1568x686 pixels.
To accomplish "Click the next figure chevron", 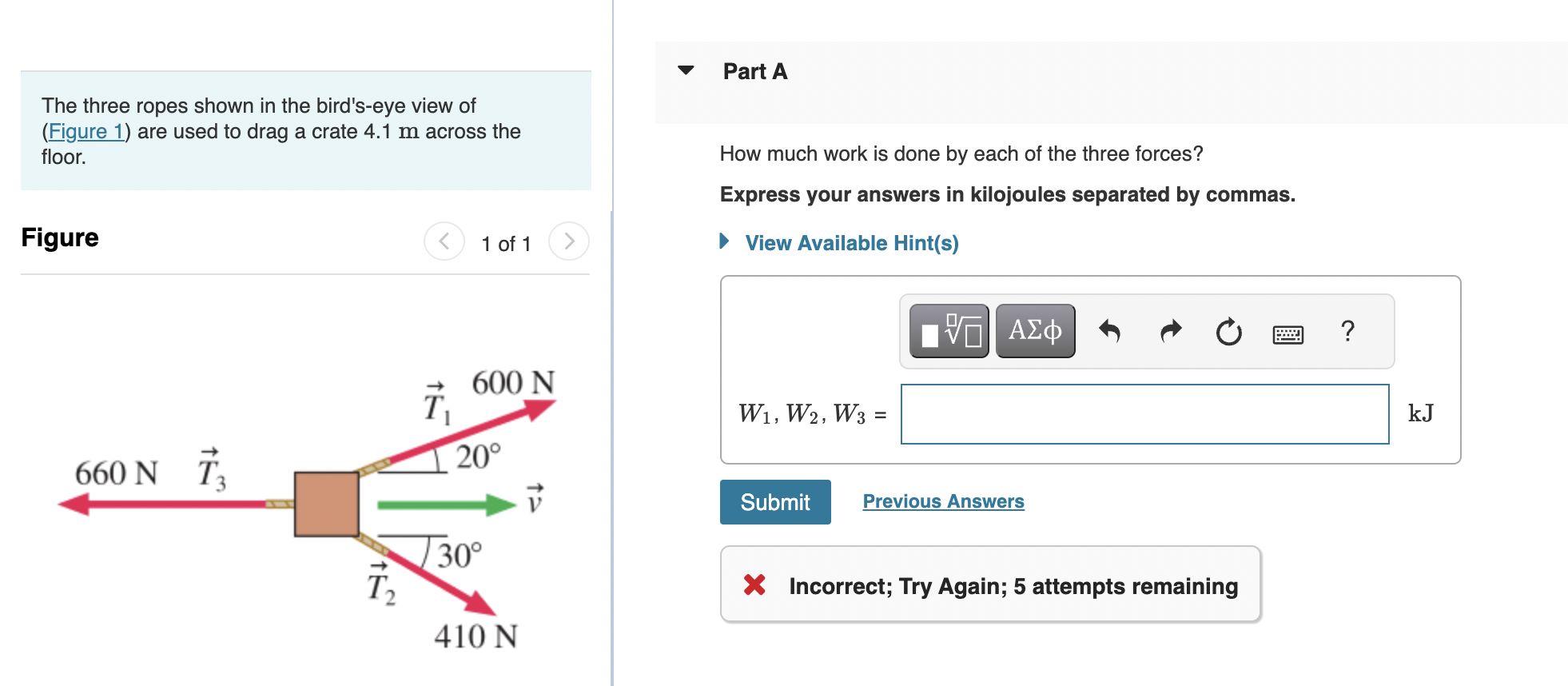I will (x=568, y=241).
